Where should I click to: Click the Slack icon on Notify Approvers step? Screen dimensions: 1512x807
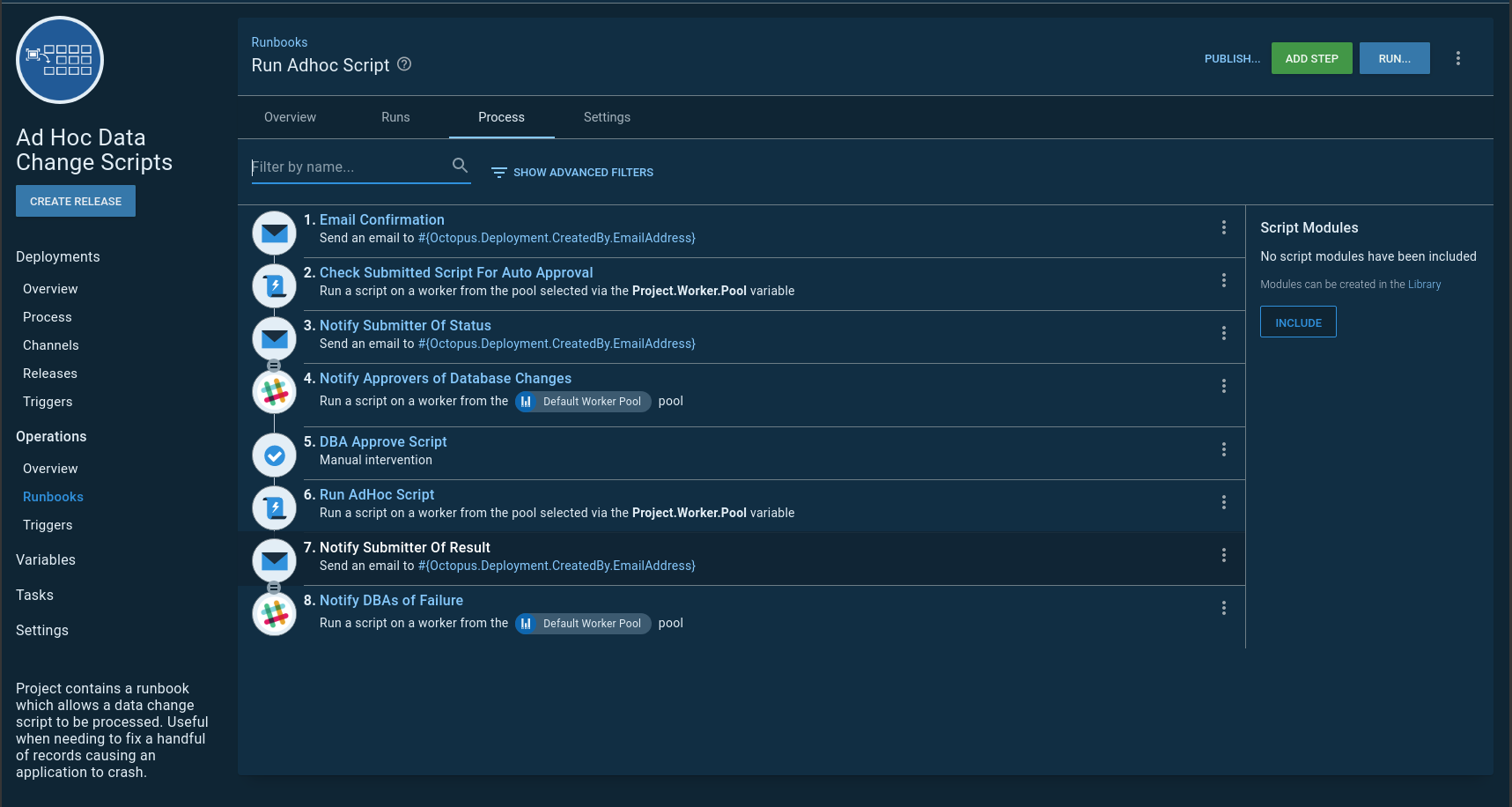tap(274, 391)
